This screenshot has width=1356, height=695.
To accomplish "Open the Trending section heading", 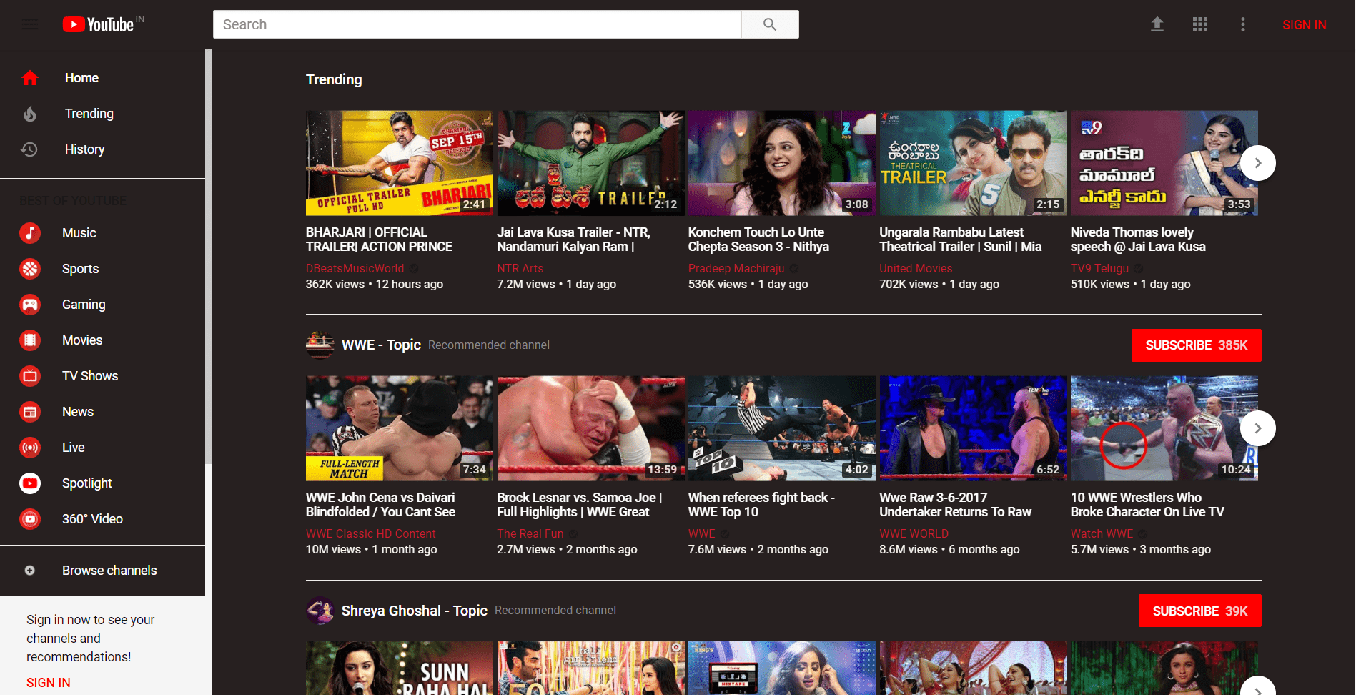I will 334,79.
